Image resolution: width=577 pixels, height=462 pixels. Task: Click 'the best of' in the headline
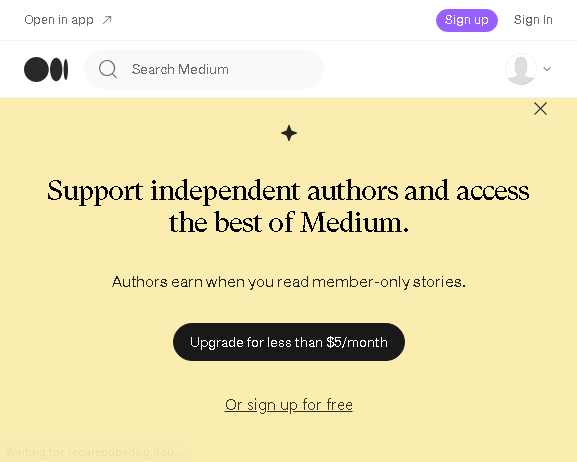click(231, 222)
